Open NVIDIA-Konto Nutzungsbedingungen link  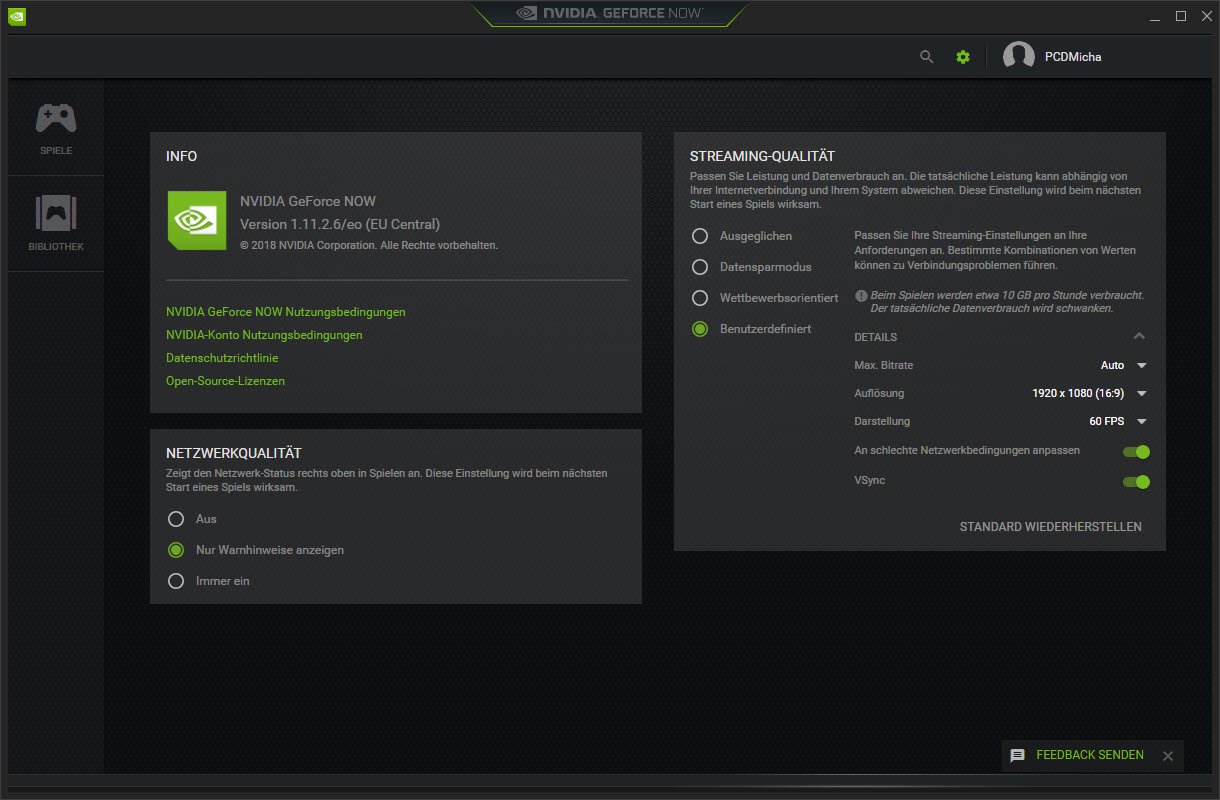264,335
